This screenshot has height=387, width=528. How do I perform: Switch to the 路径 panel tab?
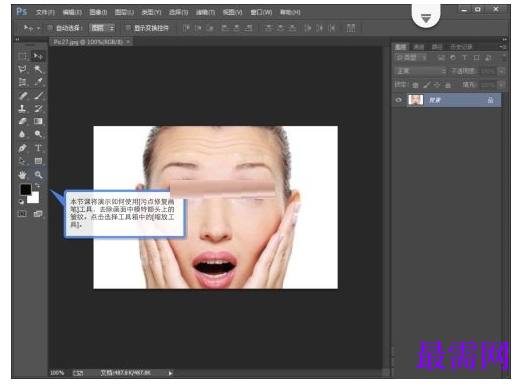point(437,47)
